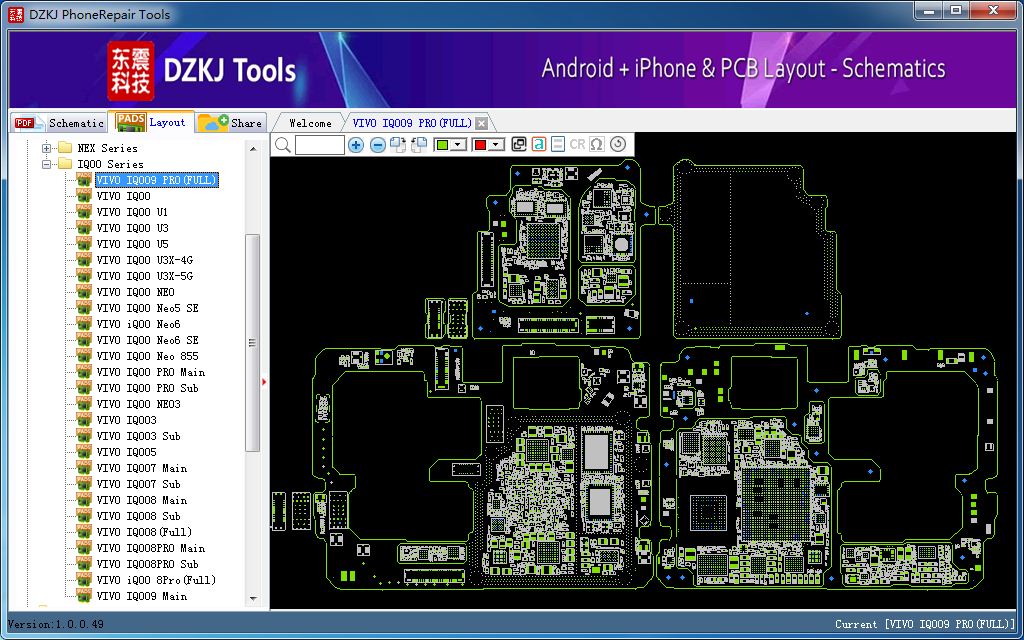Click the magnifier search icon in the layout toolbar
The height and width of the screenshot is (640, 1024).
coord(282,145)
